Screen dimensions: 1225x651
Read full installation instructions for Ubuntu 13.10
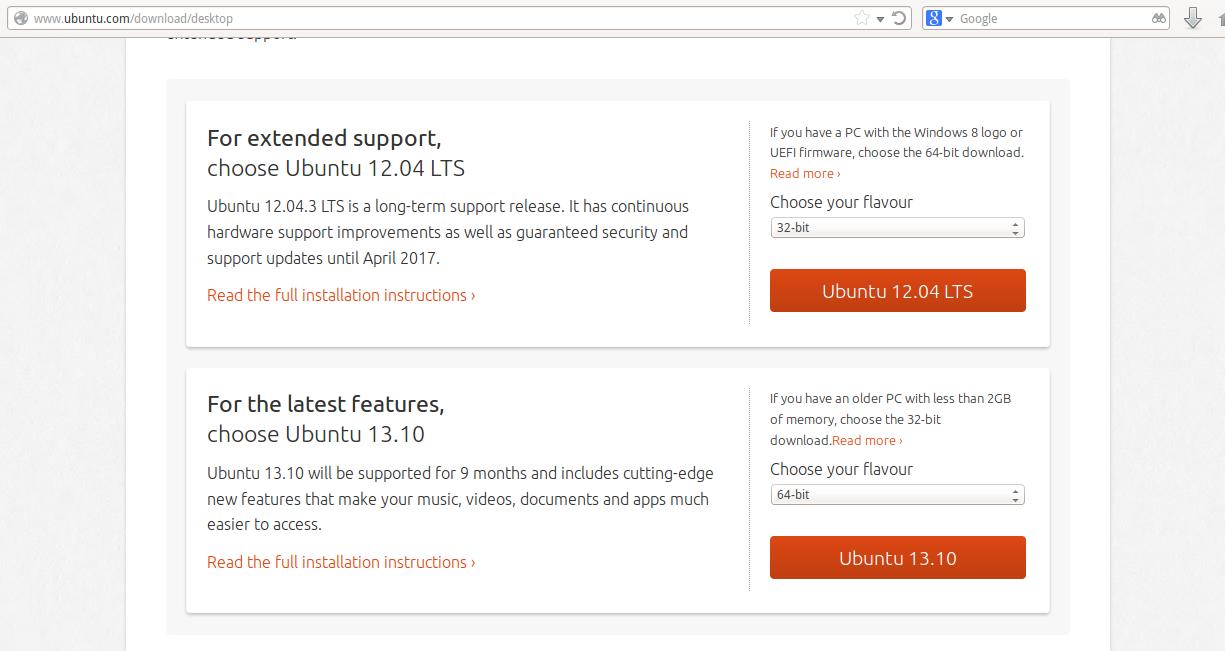341,562
